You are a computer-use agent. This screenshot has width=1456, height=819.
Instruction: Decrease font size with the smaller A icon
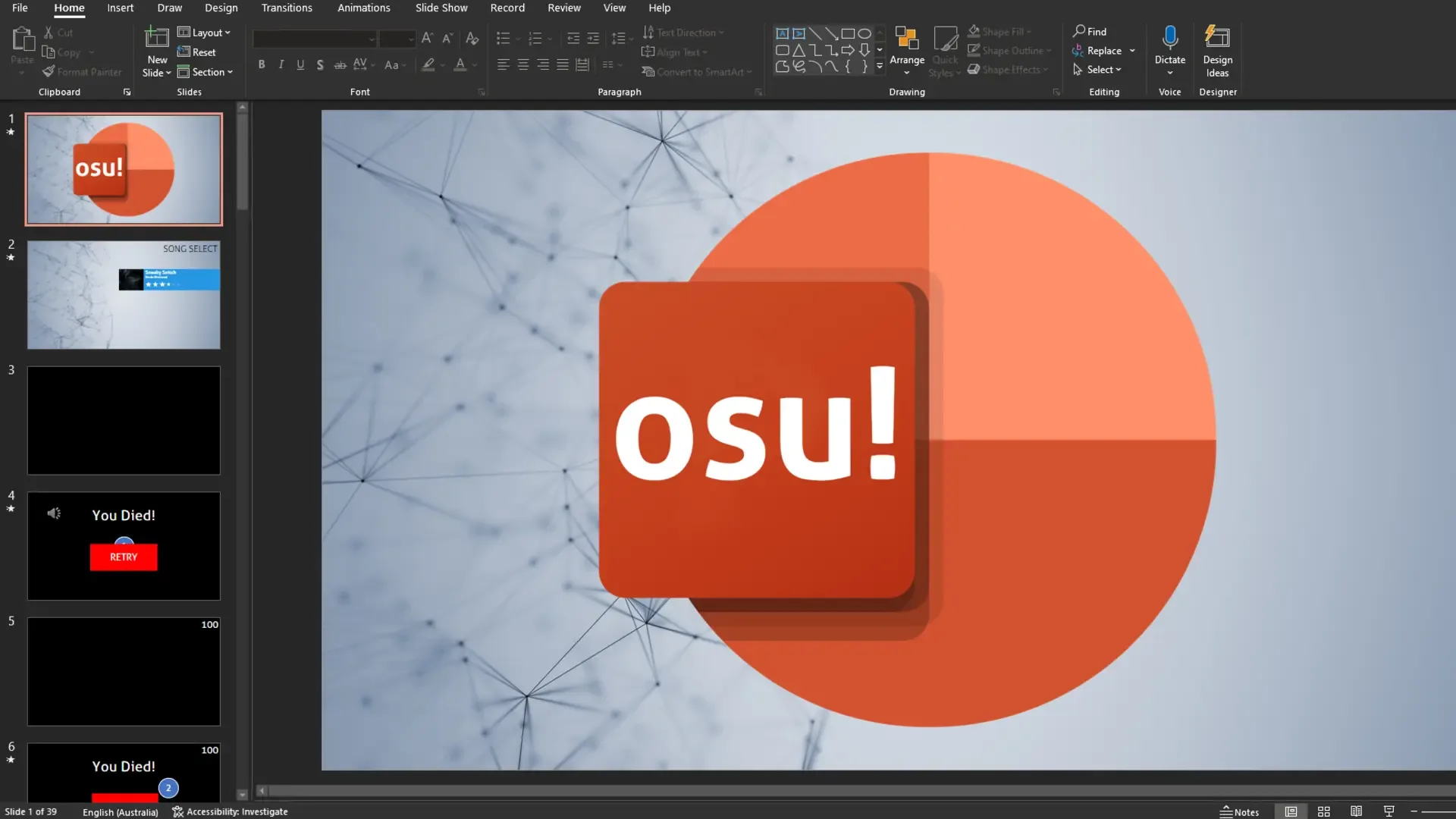[x=447, y=38]
